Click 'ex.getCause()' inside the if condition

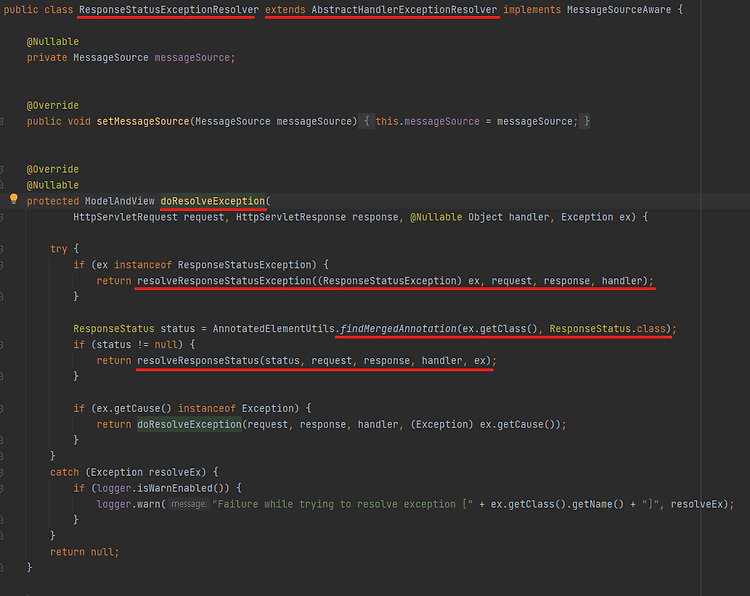(x=134, y=408)
